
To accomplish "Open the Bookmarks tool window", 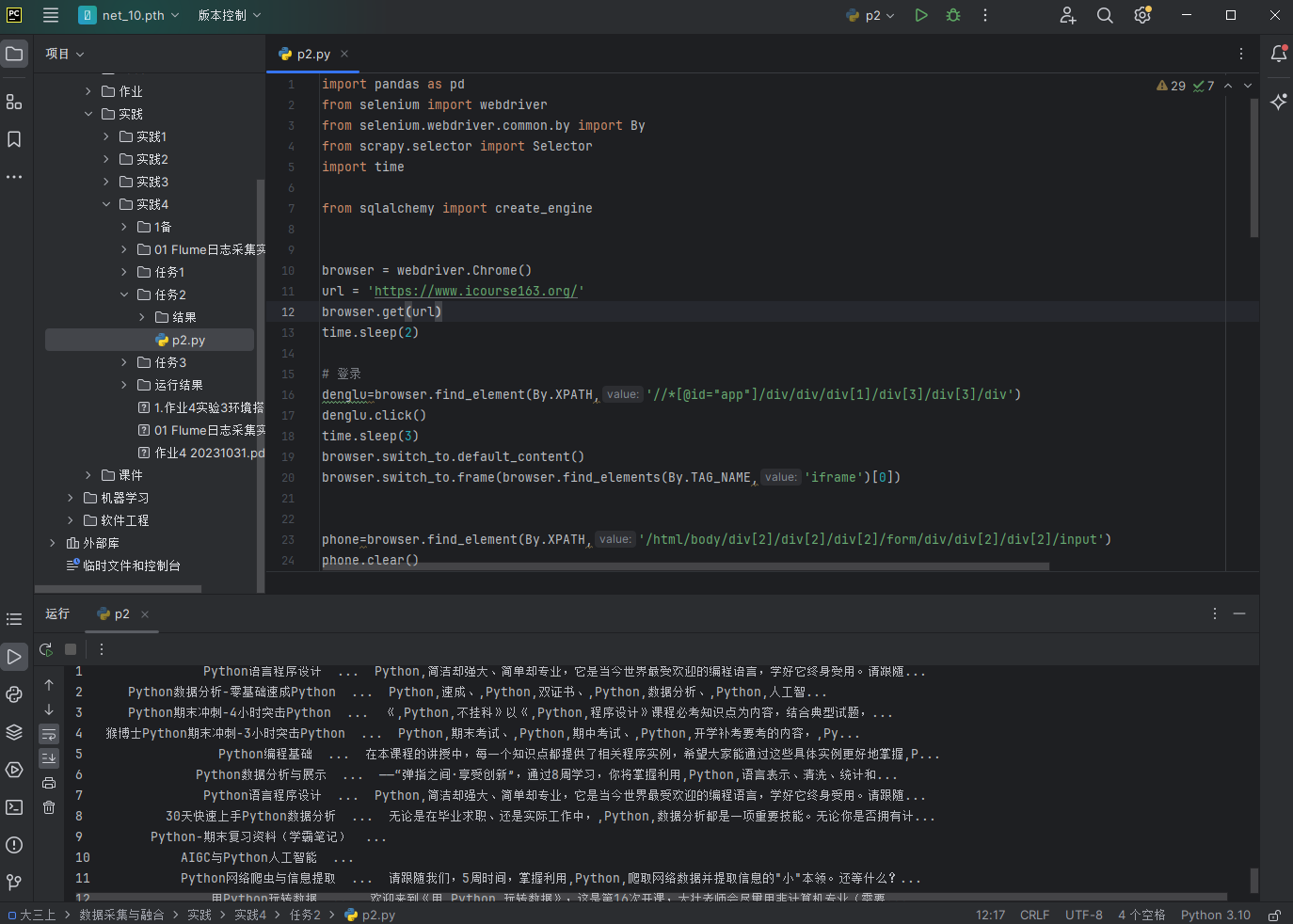I will pos(14,139).
